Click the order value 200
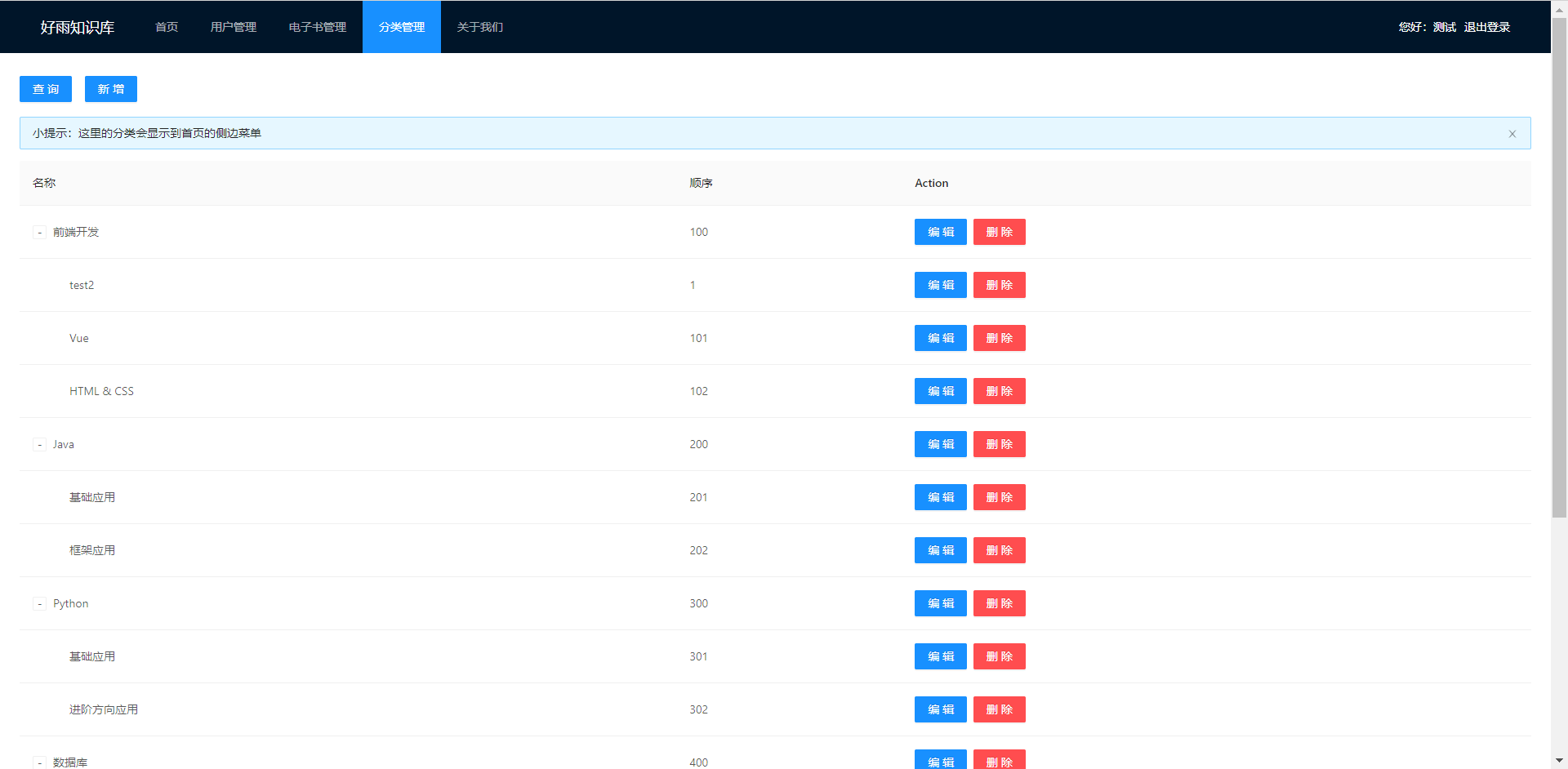 click(699, 444)
